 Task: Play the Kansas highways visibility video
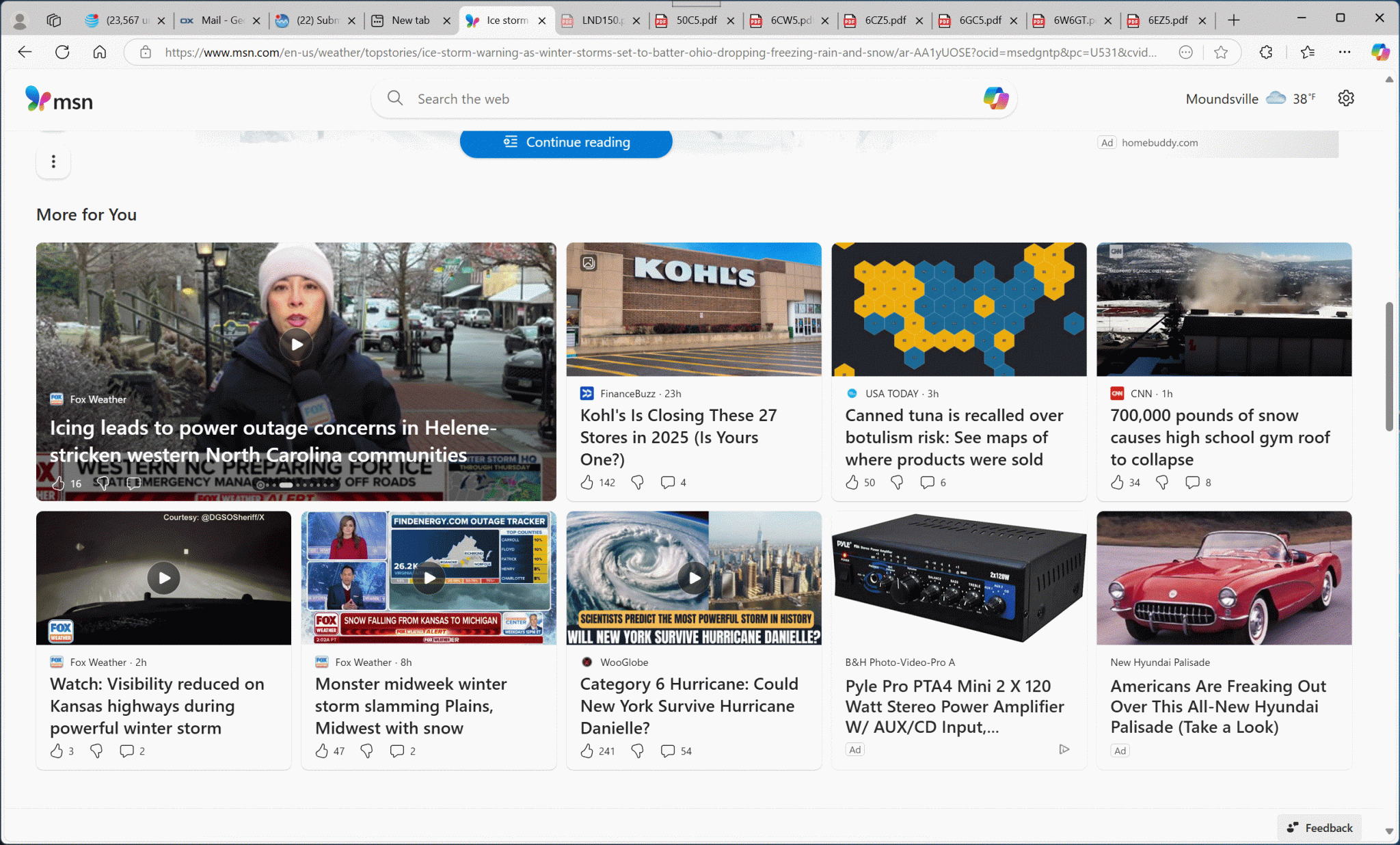164,578
